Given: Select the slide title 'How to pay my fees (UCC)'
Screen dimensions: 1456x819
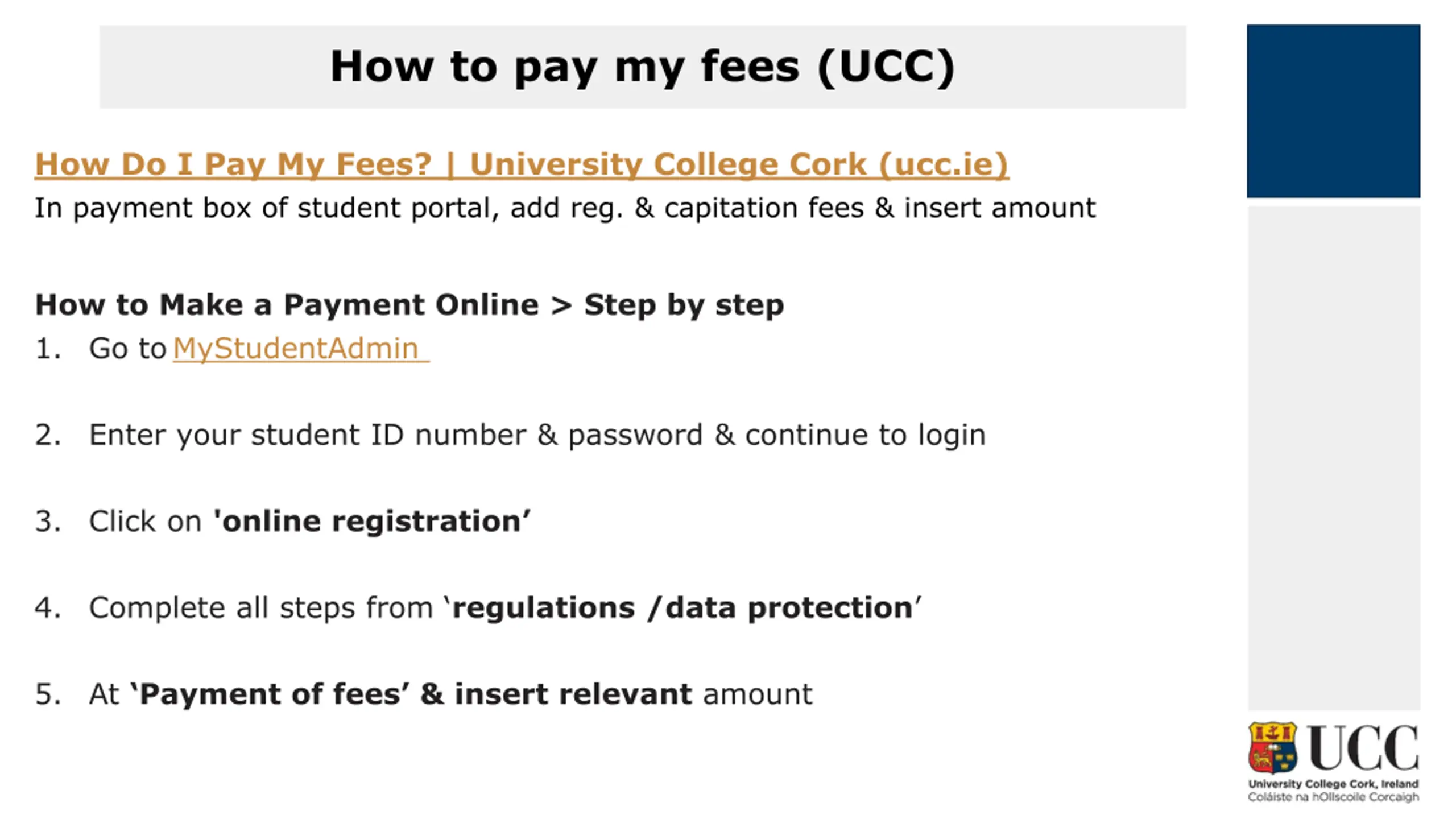Looking at the screenshot, I should [642, 67].
